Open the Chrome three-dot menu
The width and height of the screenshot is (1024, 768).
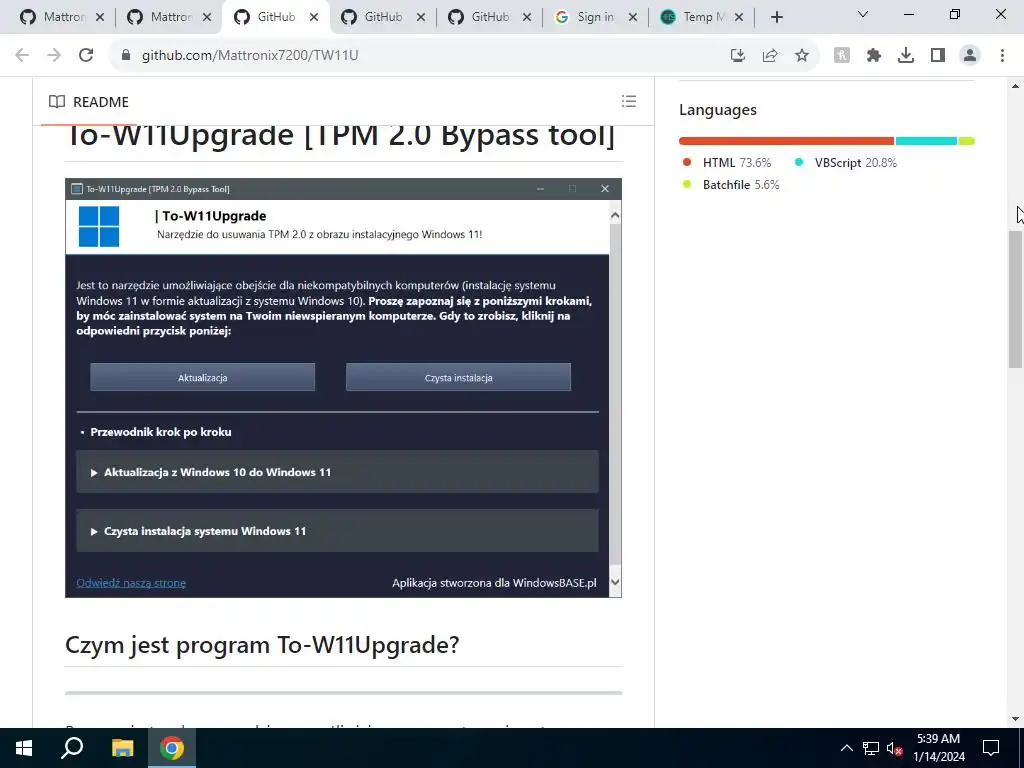point(1002,56)
